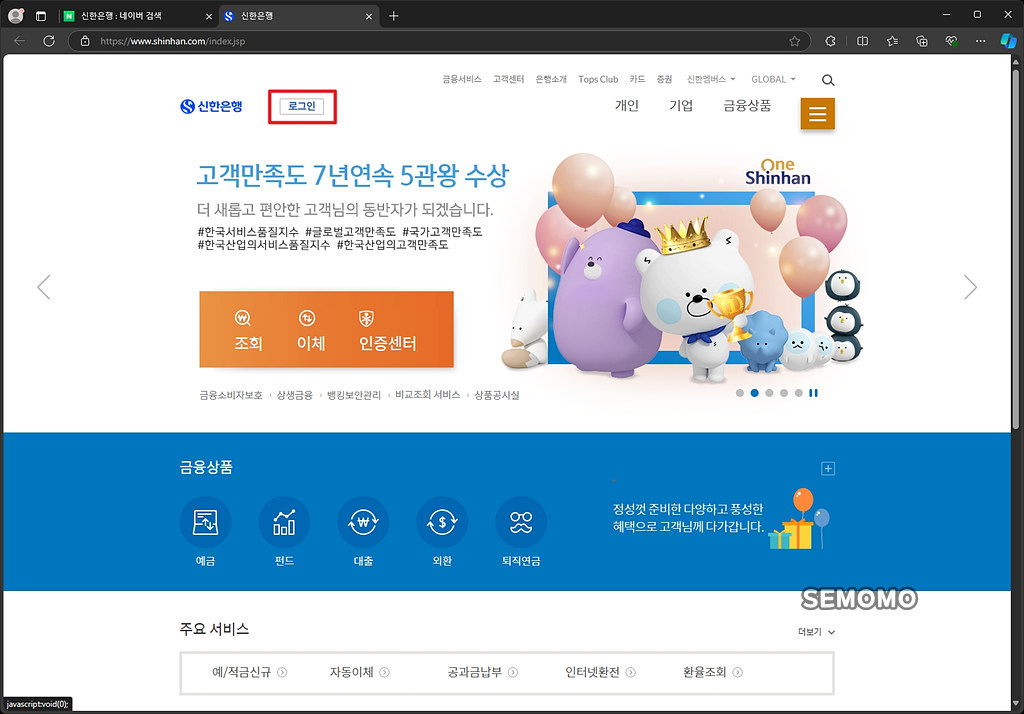Open the 기업 corporate banking menu
This screenshot has height=714, width=1024.
click(680, 106)
